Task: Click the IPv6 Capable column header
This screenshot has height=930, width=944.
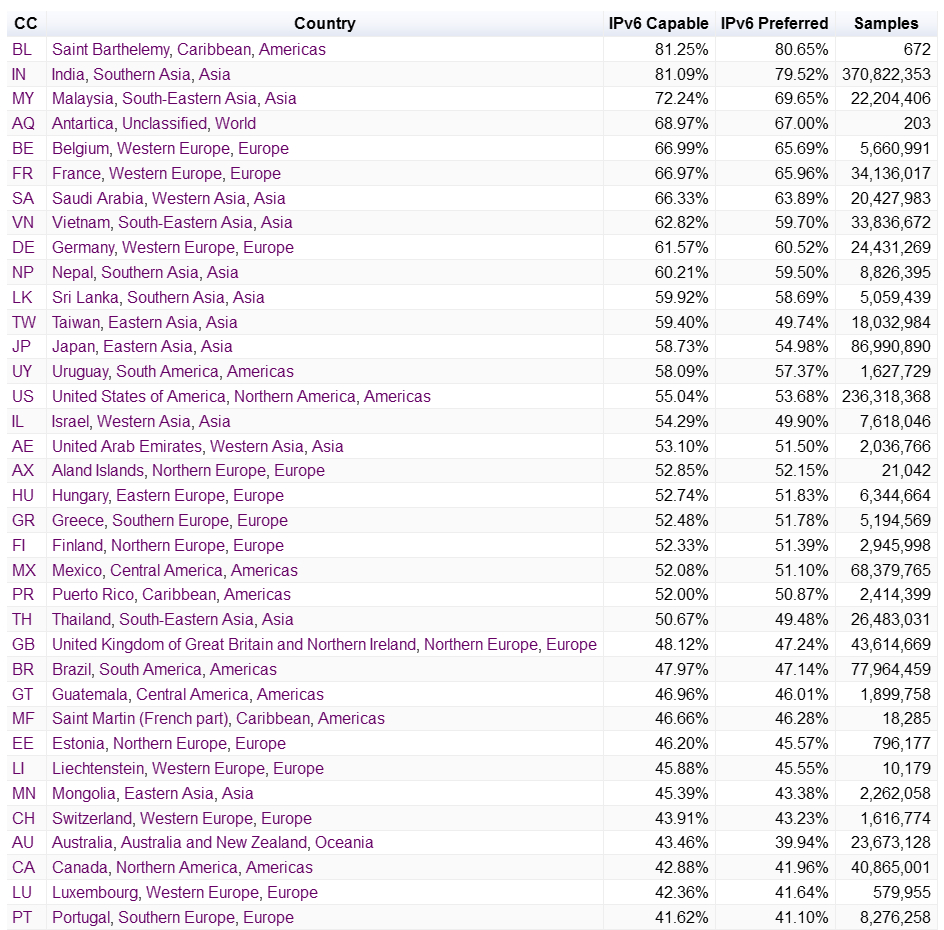Action: [x=658, y=23]
